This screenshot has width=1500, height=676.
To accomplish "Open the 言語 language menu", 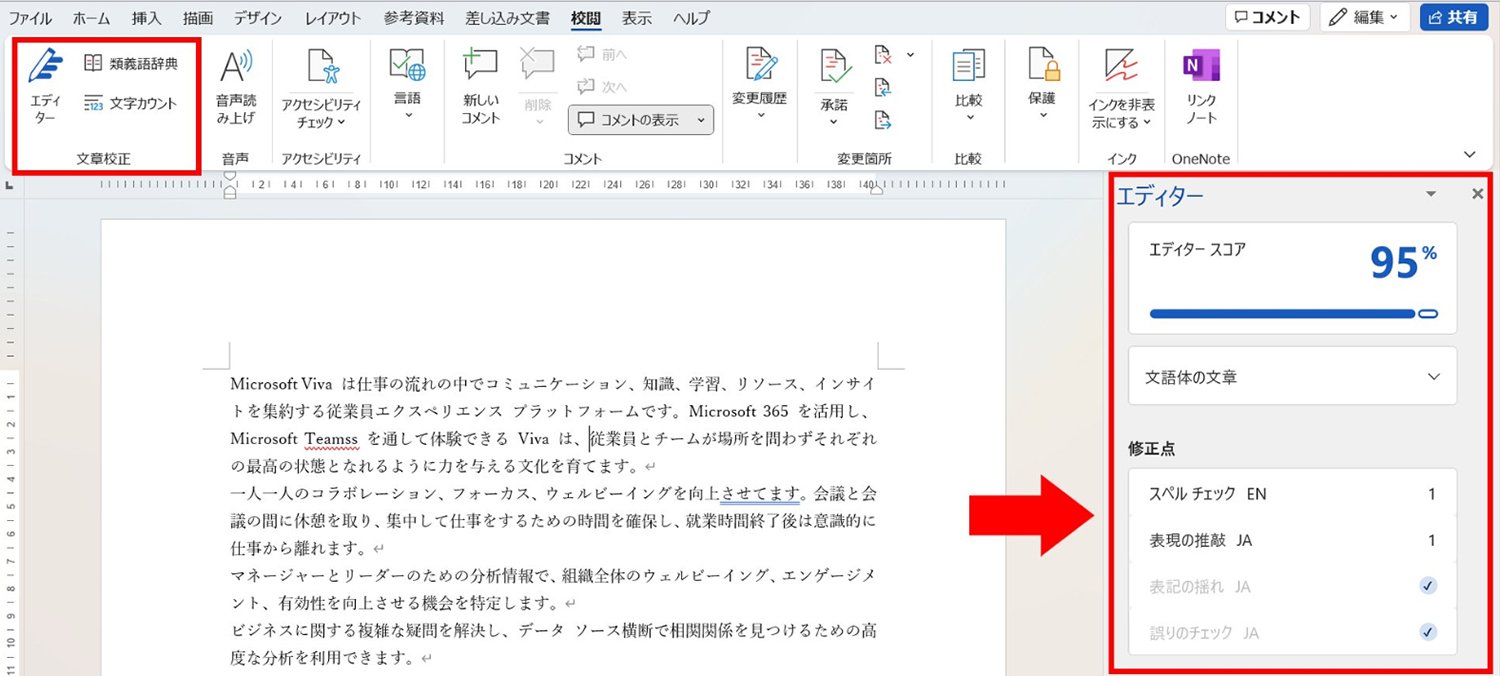I will (x=407, y=85).
